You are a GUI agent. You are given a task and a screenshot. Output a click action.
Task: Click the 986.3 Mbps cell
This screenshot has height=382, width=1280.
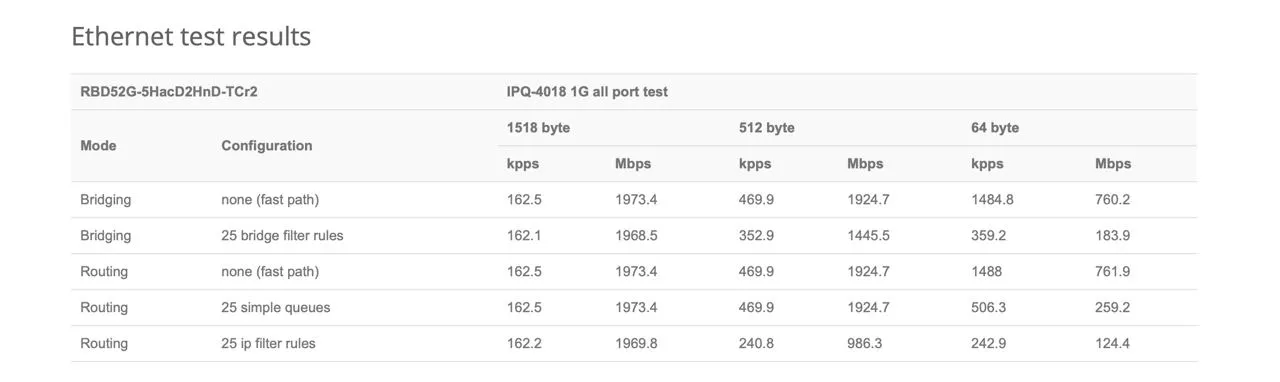865,344
